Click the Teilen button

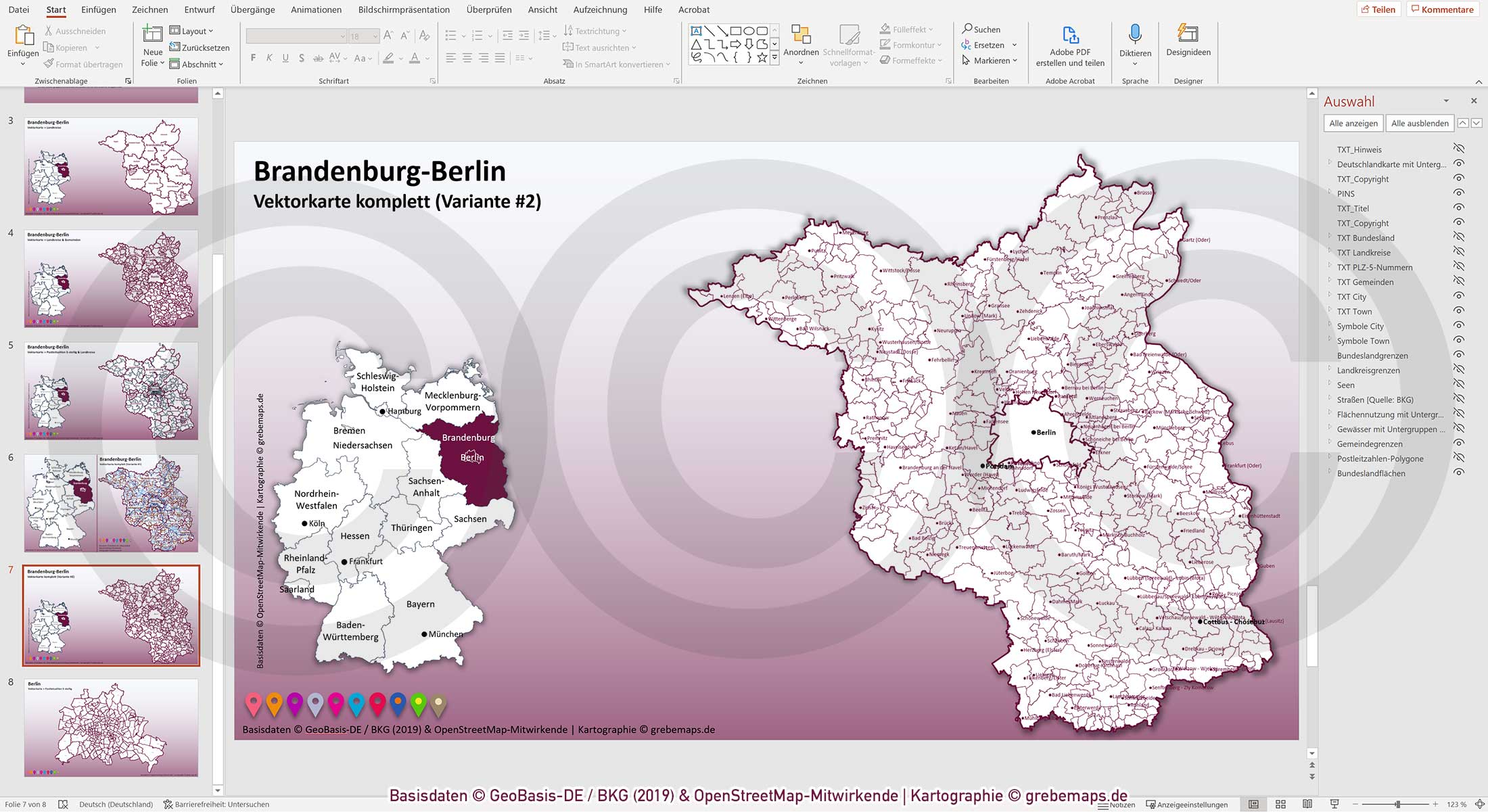[1380, 9]
